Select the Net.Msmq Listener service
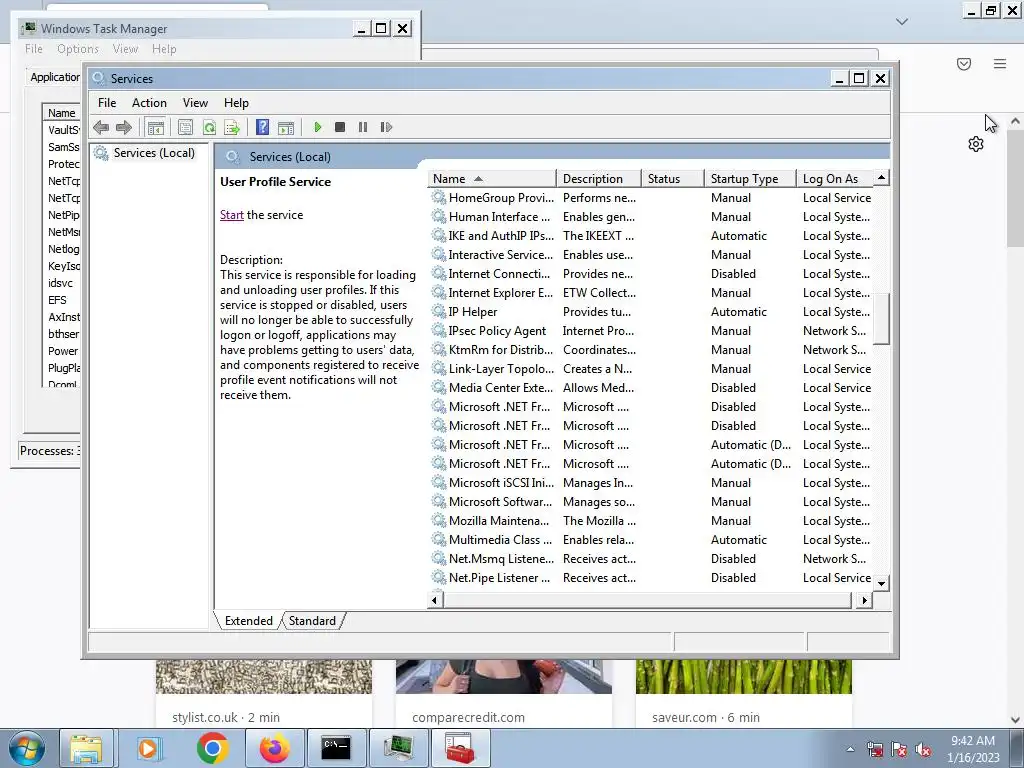The image size is (1024, 768). coord(650,558)
